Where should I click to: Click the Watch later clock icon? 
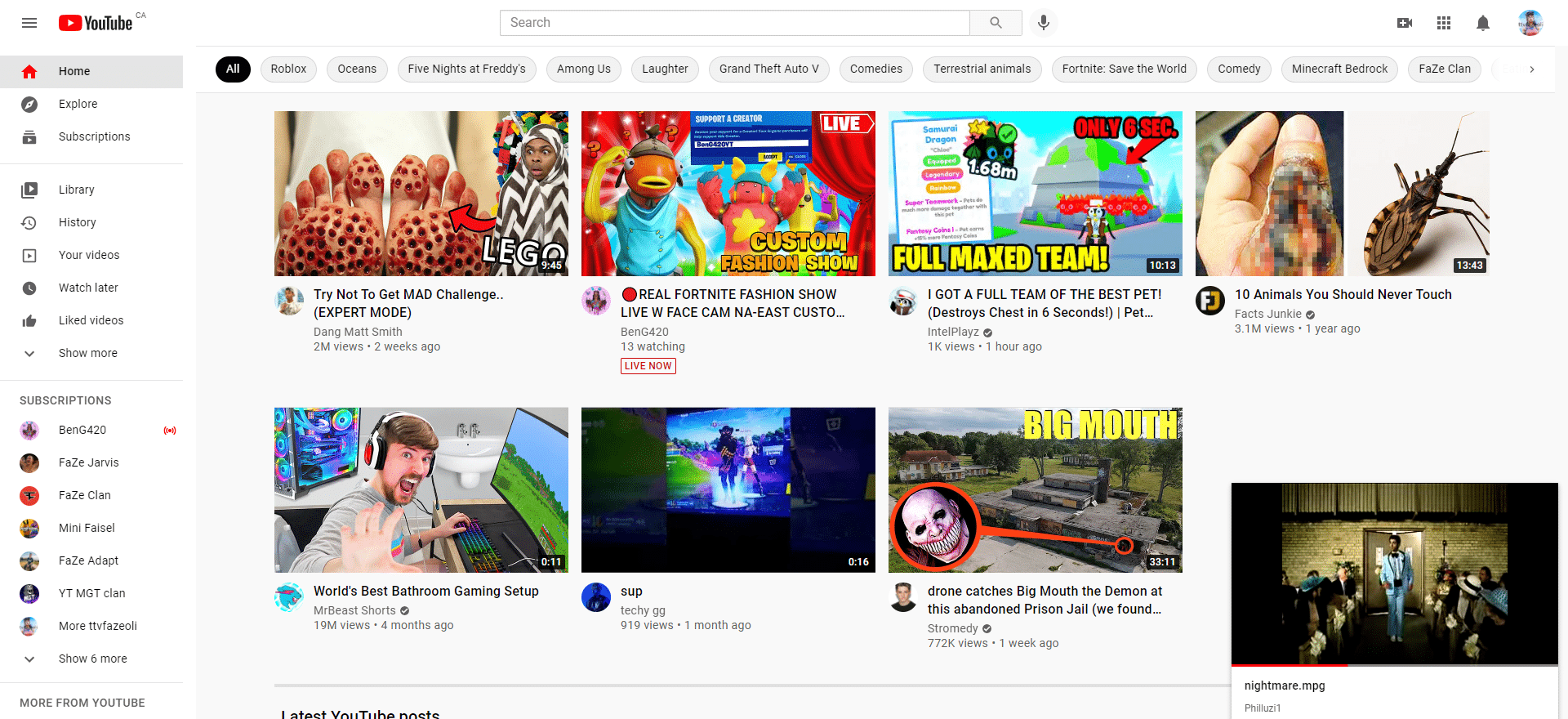click(x=29, y=288)
